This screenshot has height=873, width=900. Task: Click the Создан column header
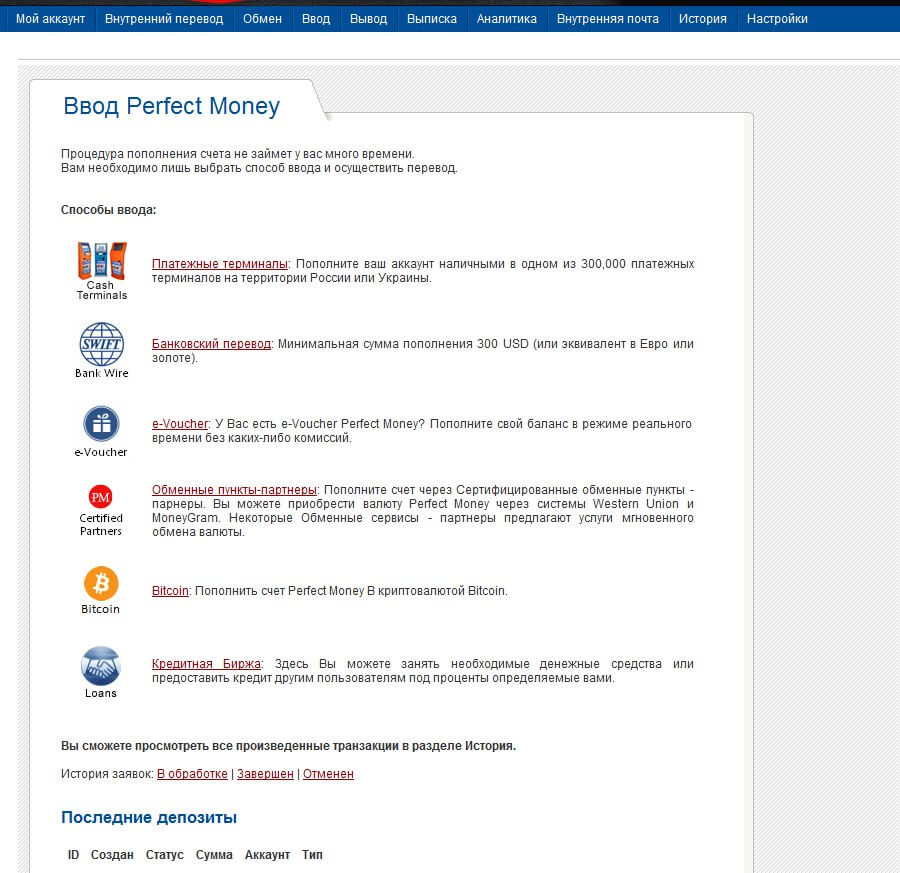pyautogui.click(x=112, y=855)
